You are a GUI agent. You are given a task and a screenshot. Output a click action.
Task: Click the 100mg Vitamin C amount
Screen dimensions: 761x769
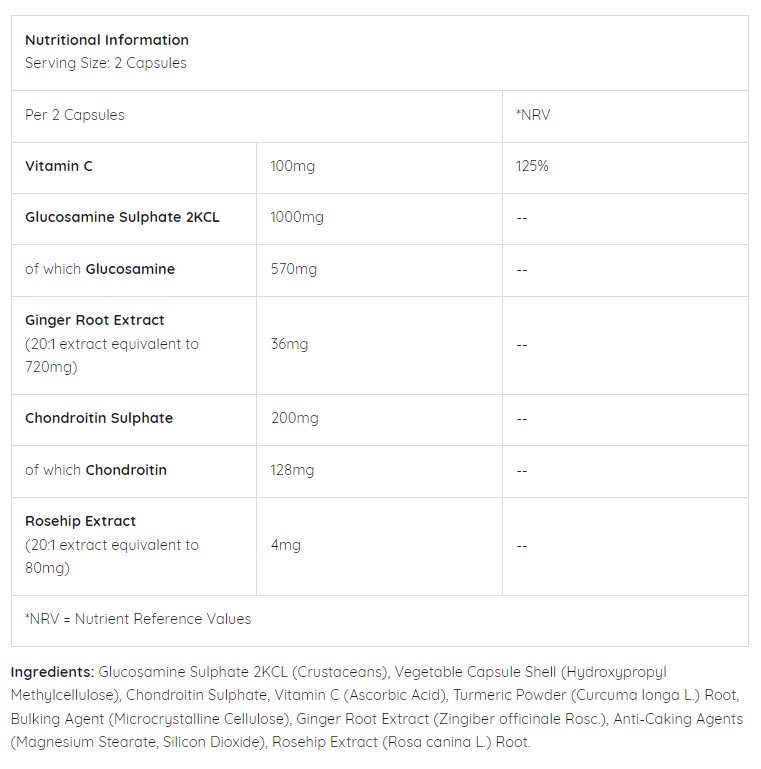[292, 166]
